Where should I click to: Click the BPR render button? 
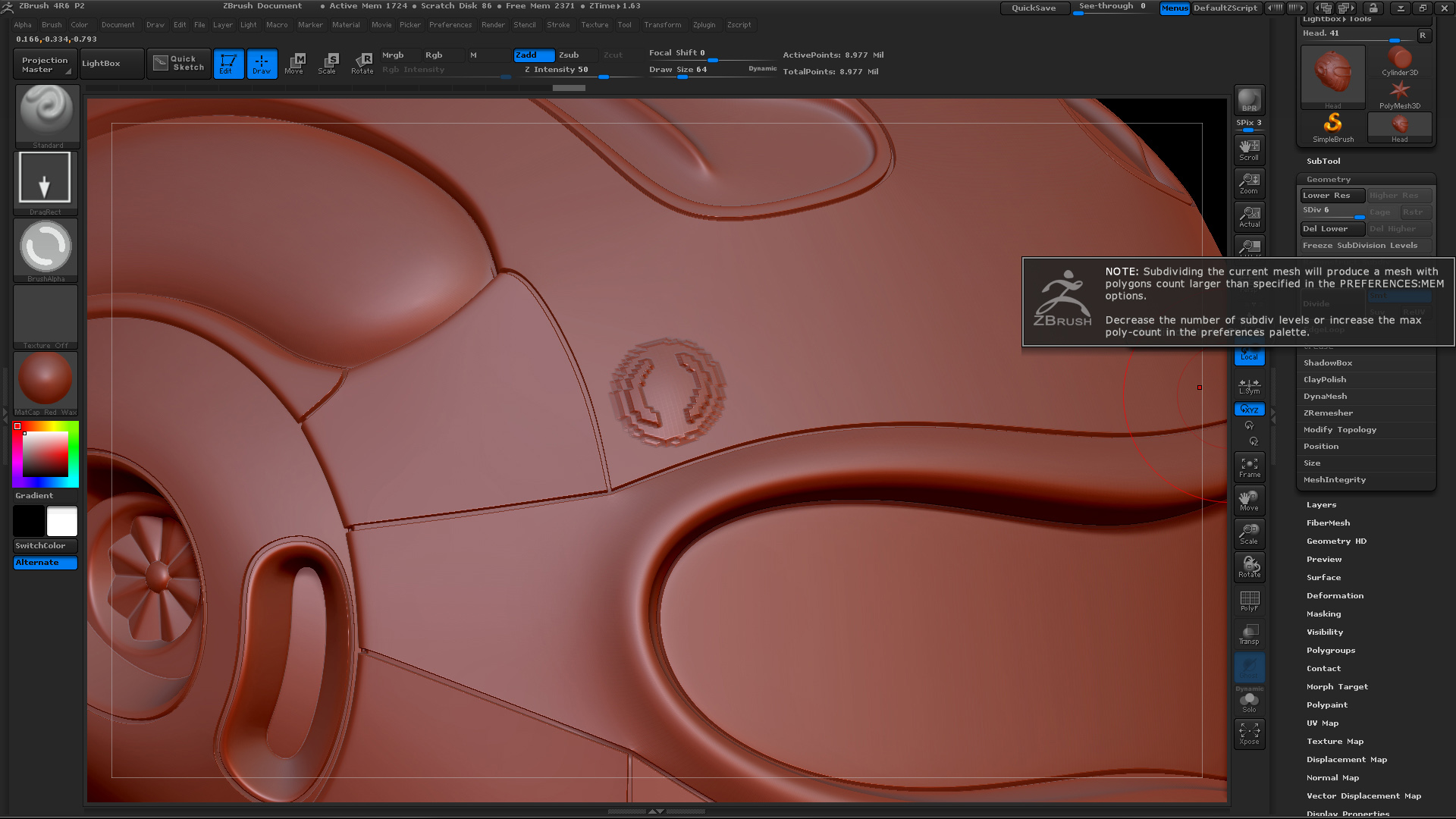[x=1249, y=100]
